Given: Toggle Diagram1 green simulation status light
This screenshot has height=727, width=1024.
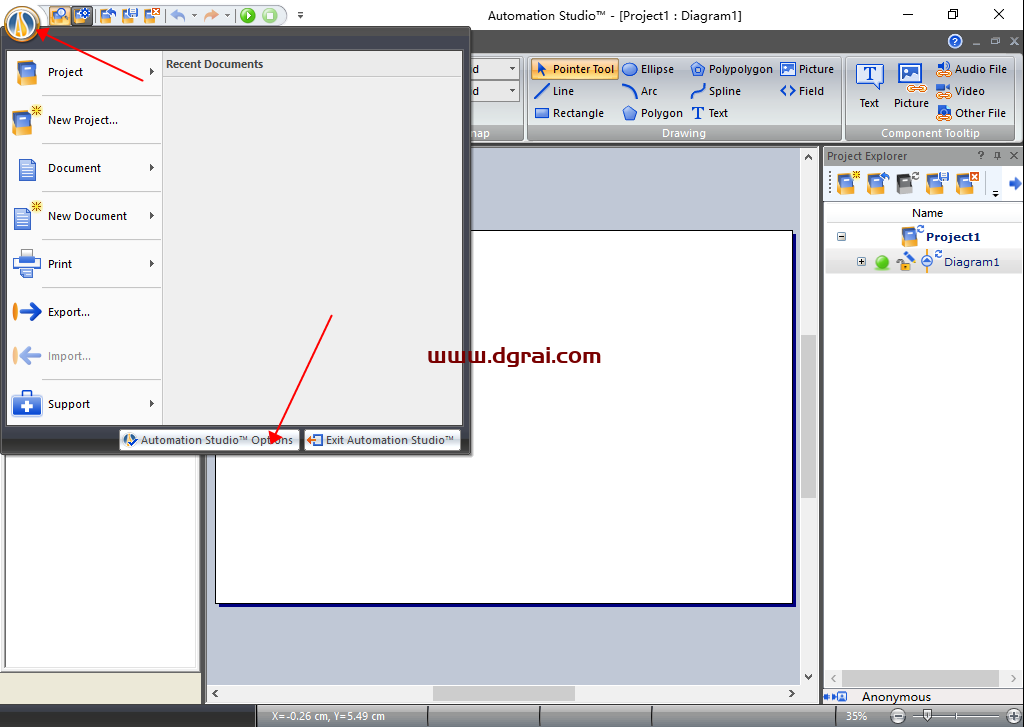Looking at the screenshot, I should pyautogui.click(x=882, y=263).
